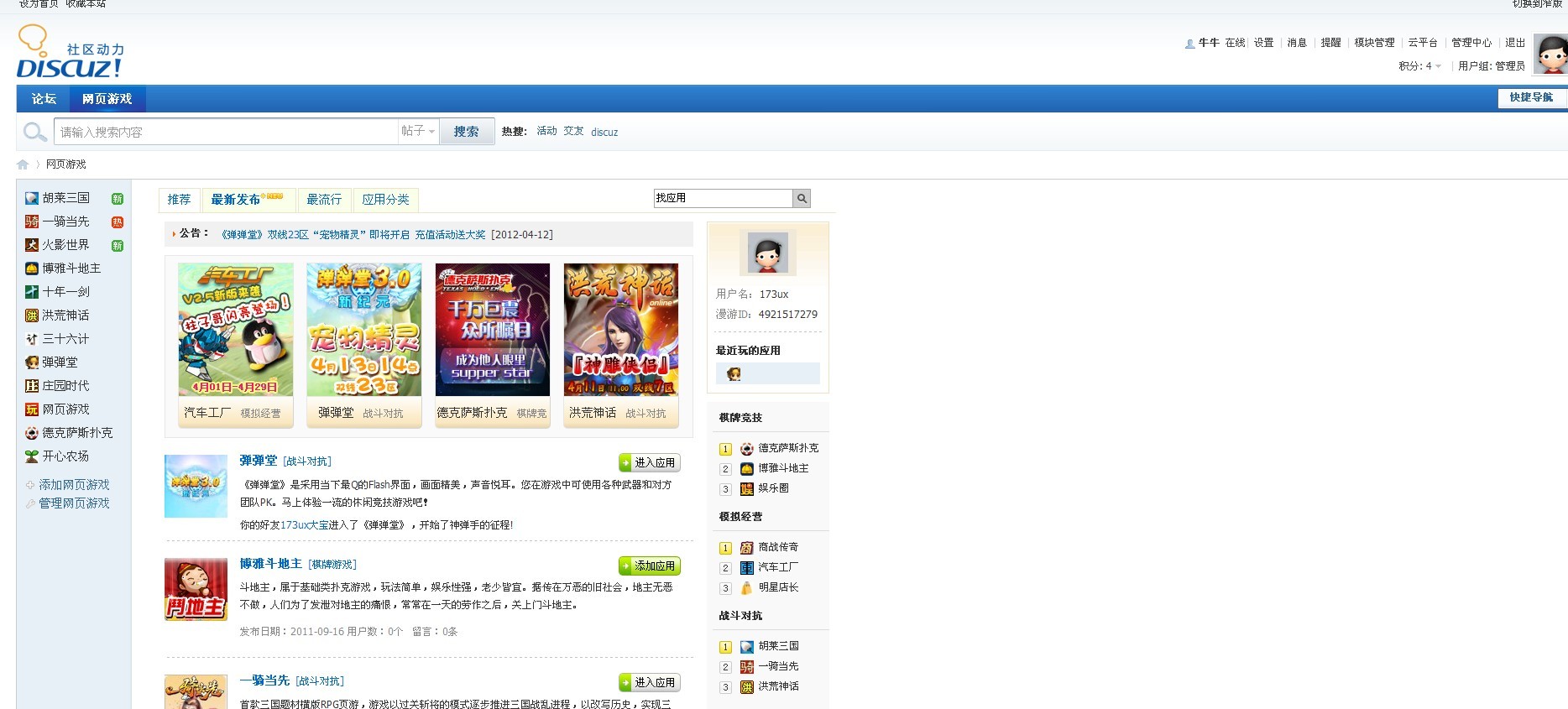Switch to the 推荐 tab
Image resolution: width=1568 pixels, height=709 pixels.
click(179, 200)
